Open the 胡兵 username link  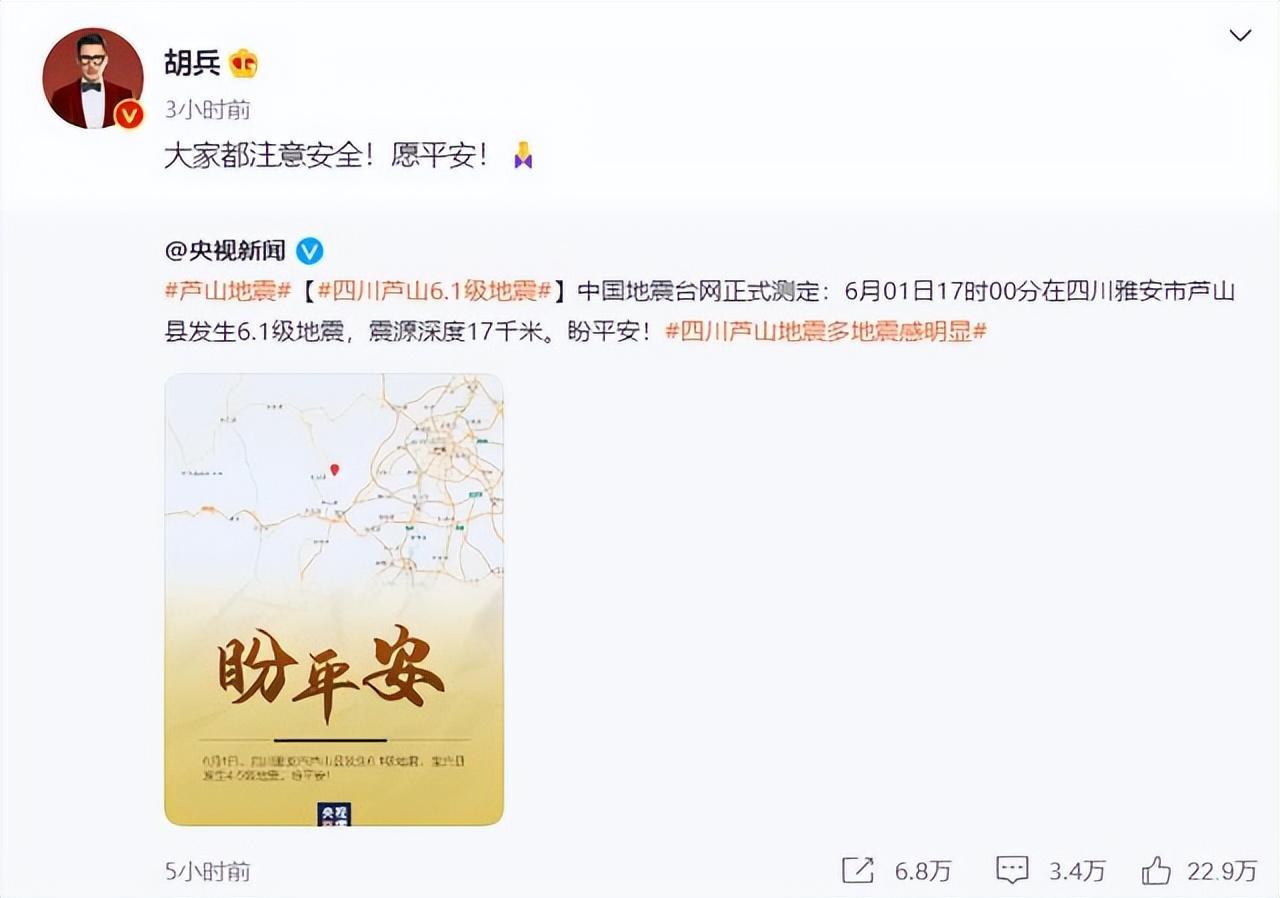click(x=192, y=64)
